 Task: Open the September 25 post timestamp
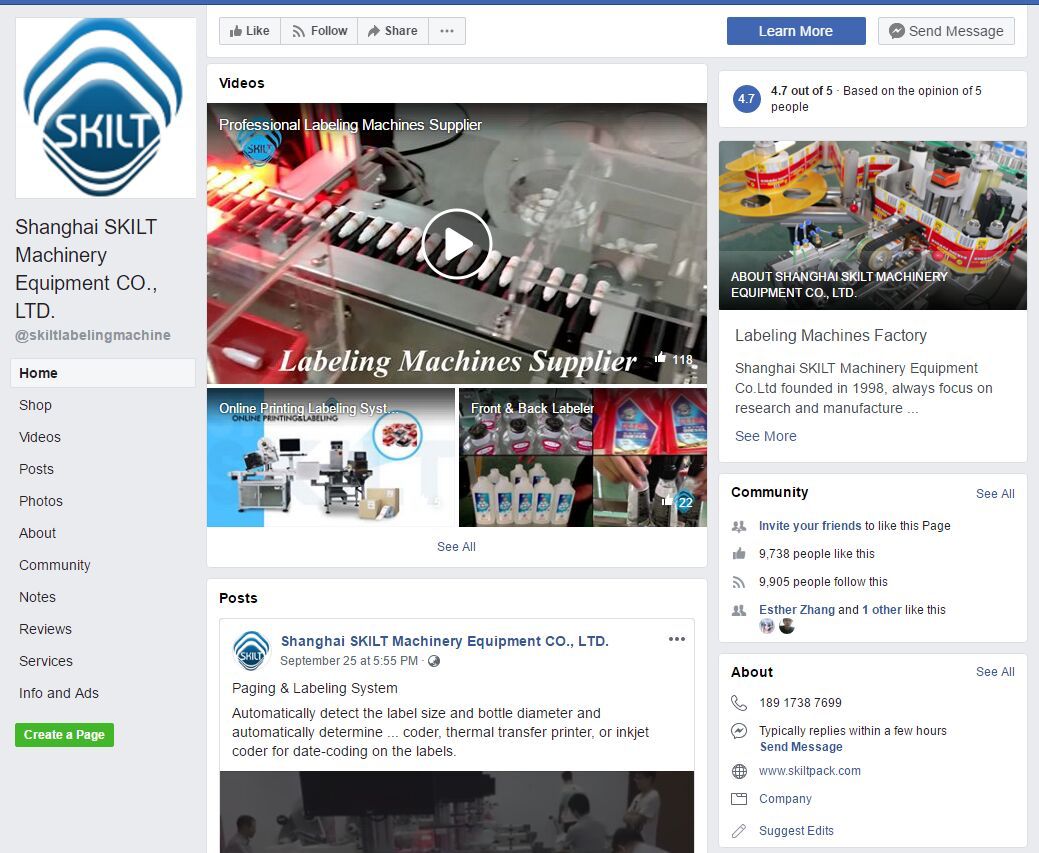(x=349, y=661)
